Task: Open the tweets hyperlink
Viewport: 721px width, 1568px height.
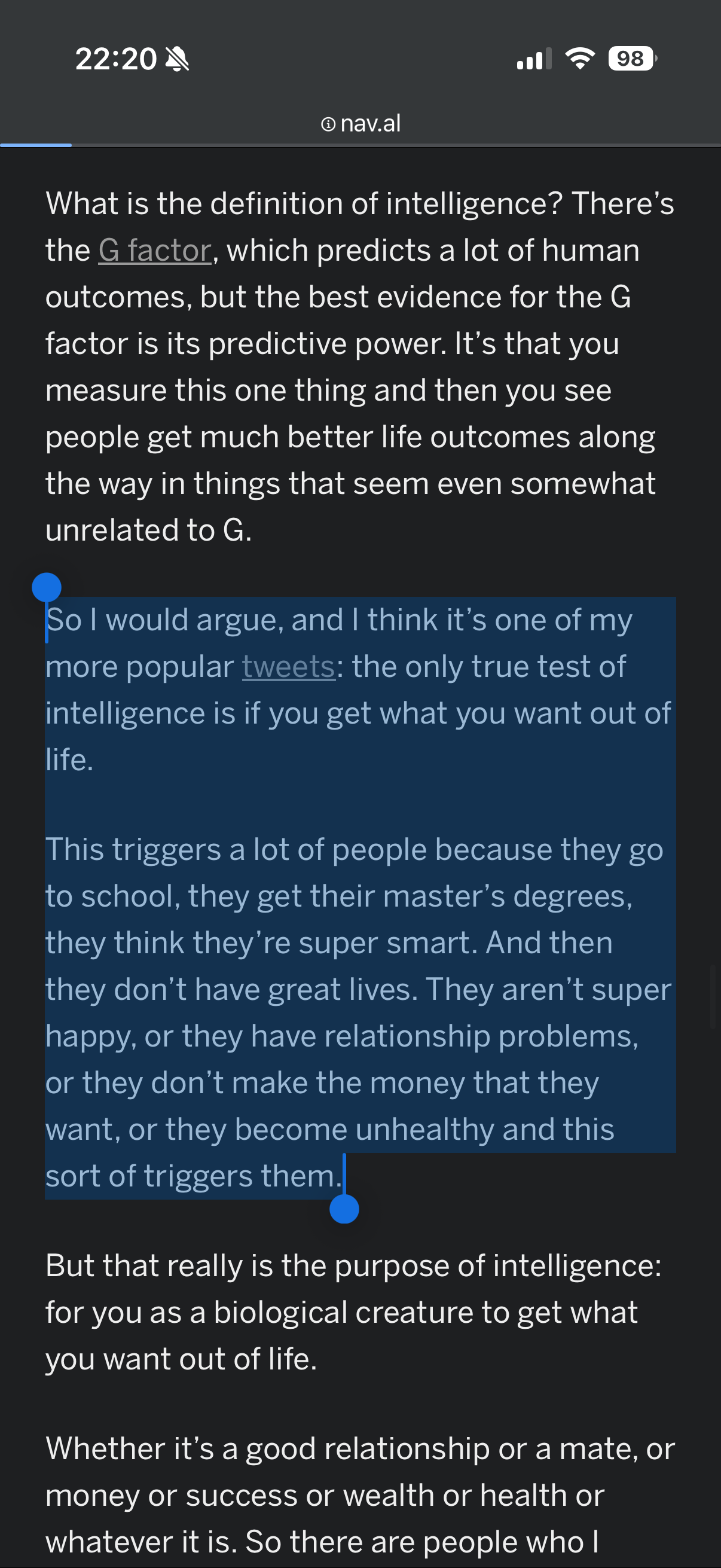Action: tap(288, 667)
